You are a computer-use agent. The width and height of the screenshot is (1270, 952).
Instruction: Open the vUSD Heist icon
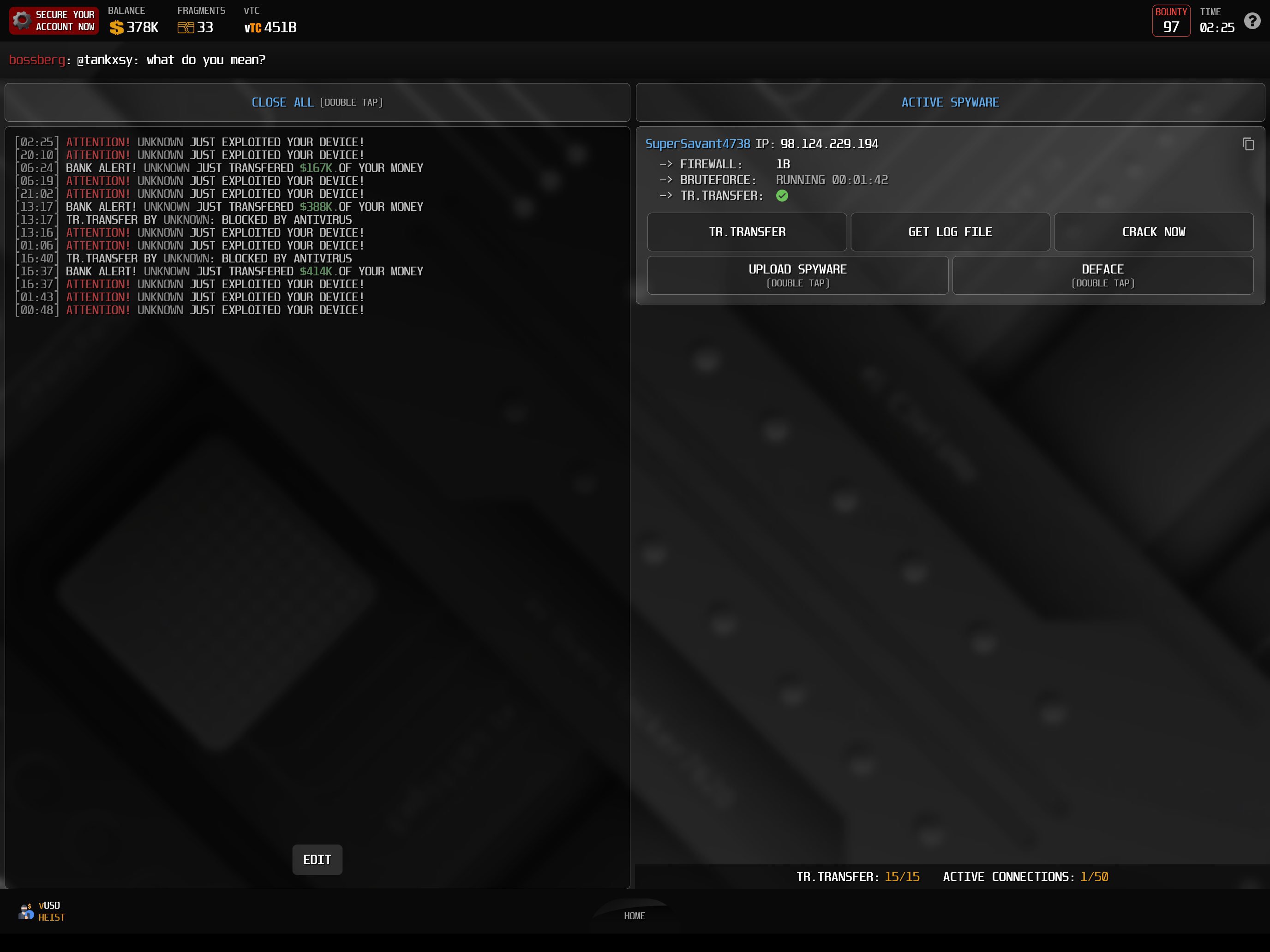[x=26, y=911]
